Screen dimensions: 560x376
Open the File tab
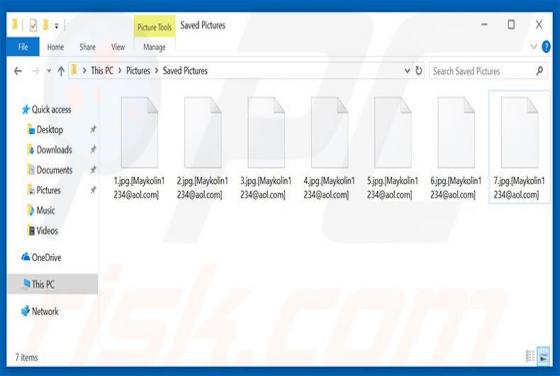click(23, 47)
